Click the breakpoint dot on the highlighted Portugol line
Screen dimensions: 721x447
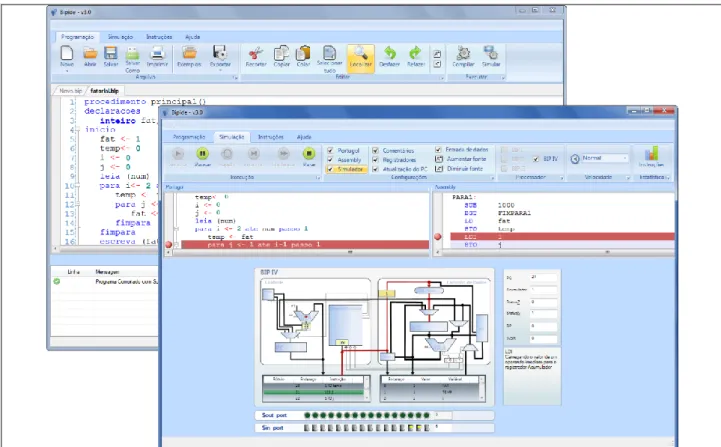[x=168, y=245]
